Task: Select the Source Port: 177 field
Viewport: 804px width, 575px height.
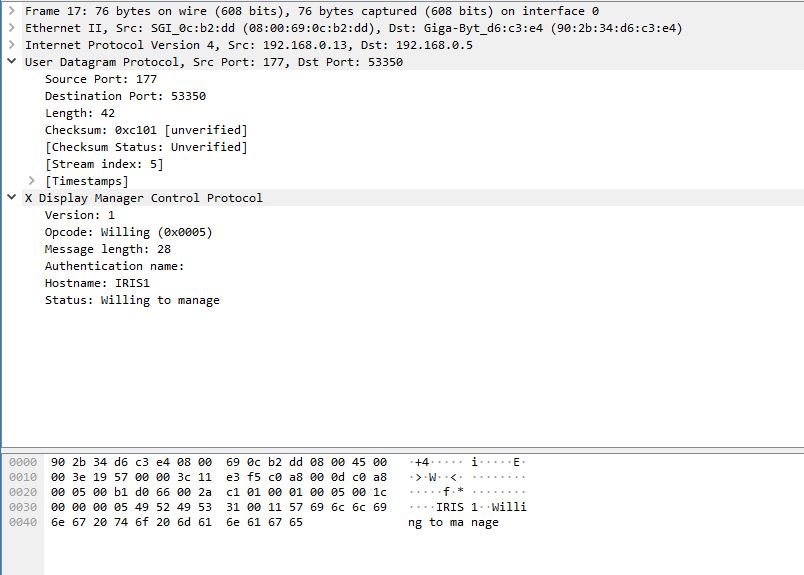Action: click(100, 79)
